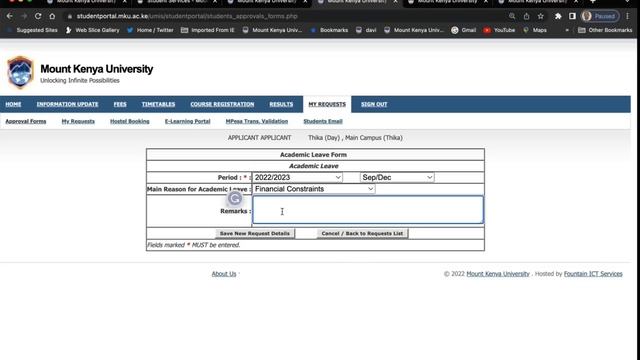
Task: Open the extensions puzzle icon
Action: point(558,16)
